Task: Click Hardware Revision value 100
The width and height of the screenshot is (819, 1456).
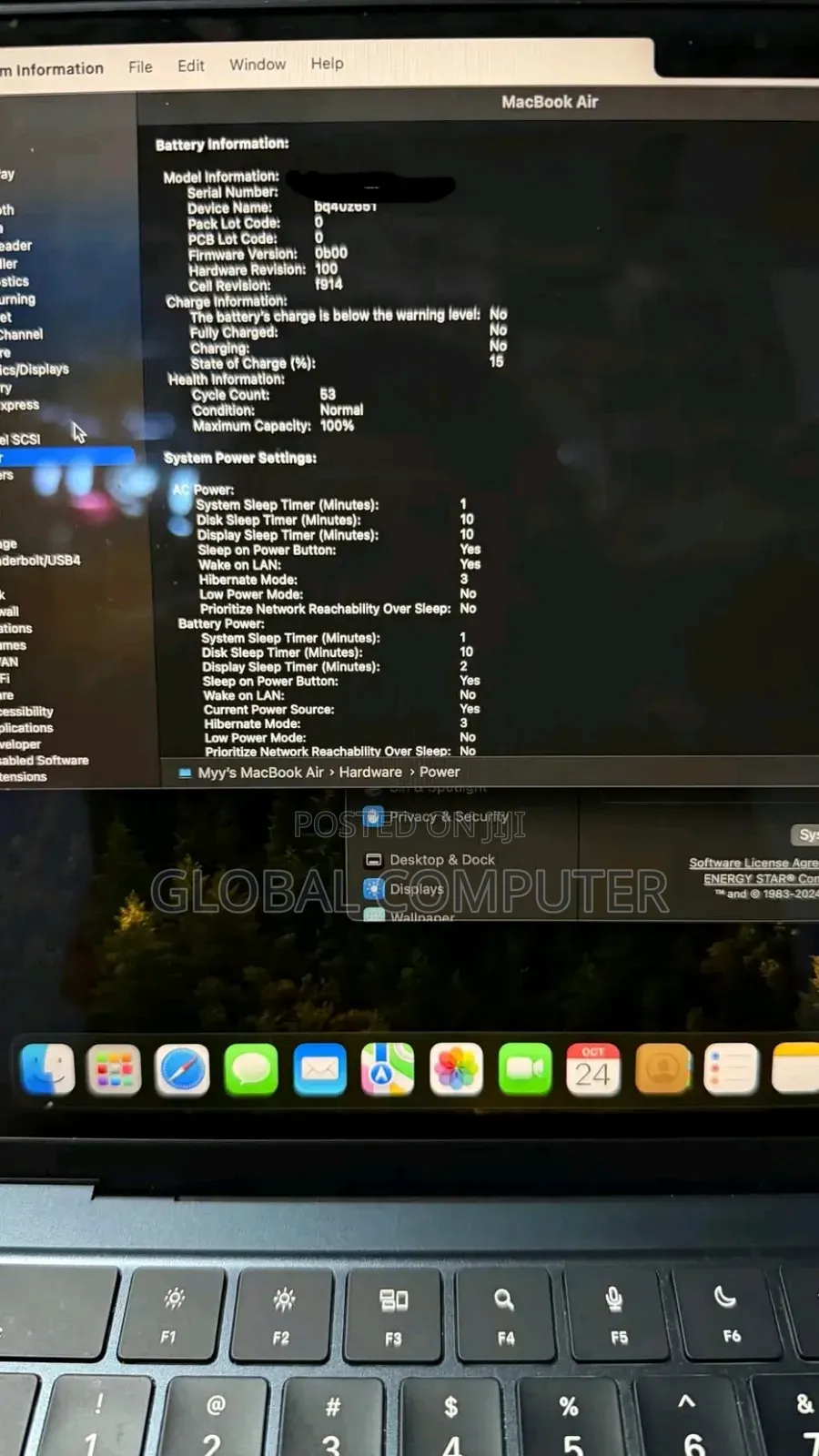Action: click(x=326, y=268)
